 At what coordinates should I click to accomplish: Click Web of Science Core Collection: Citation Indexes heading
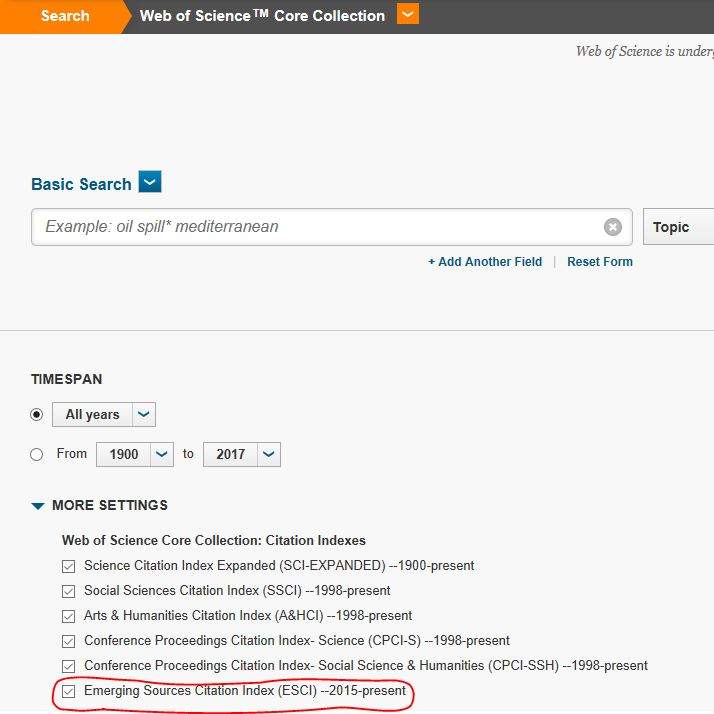(x=214, y=541)
